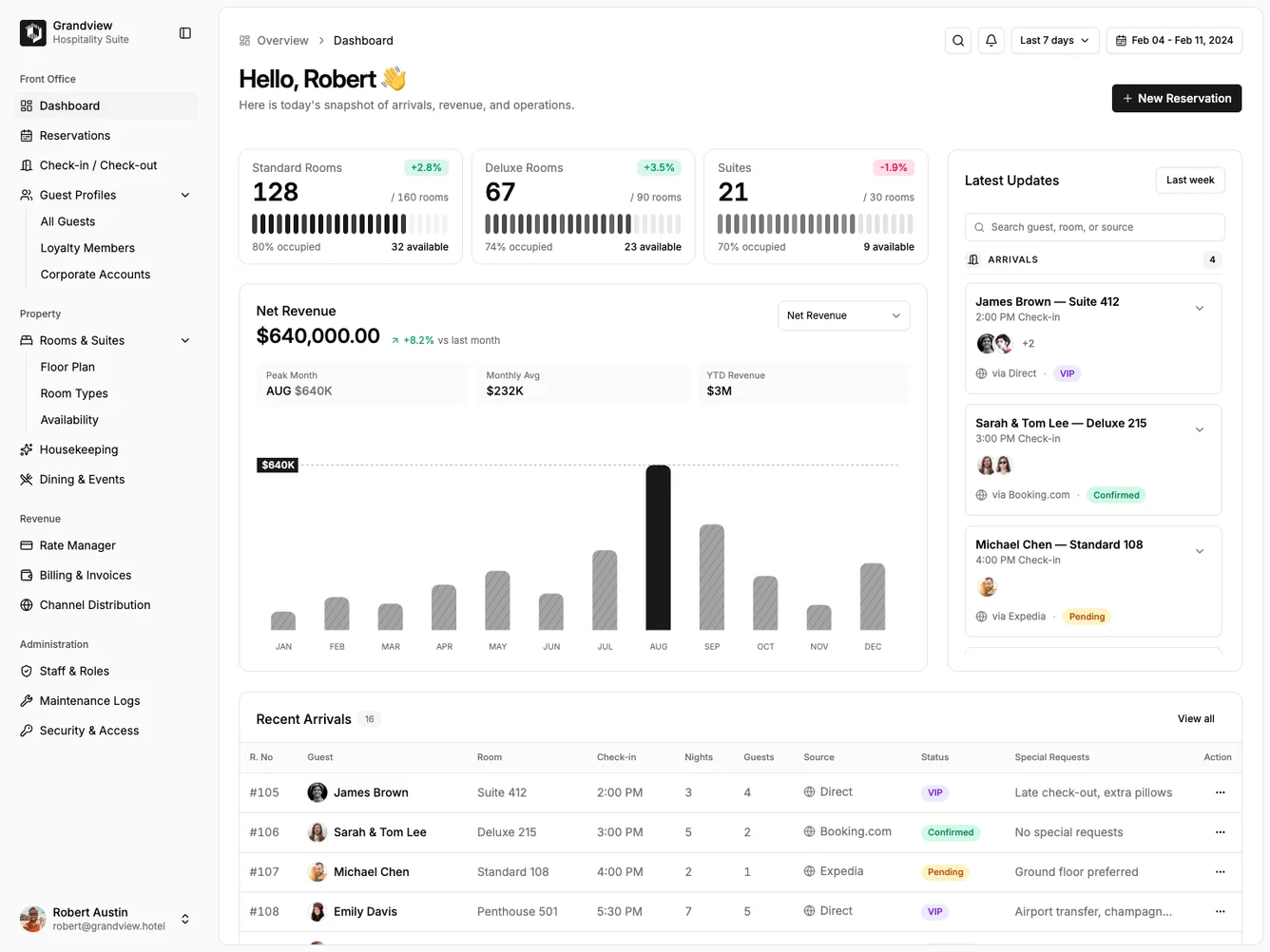Click the notifications bell icon
1270x952 pixels.
coord(991,40)
